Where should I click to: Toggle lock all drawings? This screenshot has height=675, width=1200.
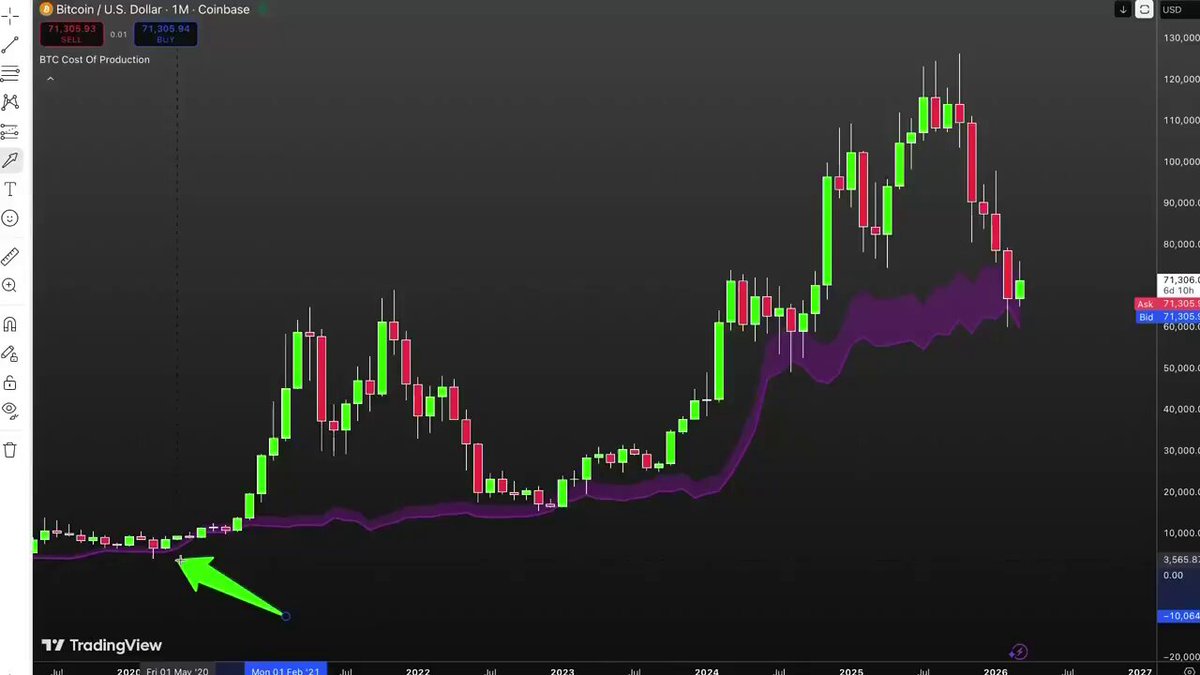(x=10, y=382)
